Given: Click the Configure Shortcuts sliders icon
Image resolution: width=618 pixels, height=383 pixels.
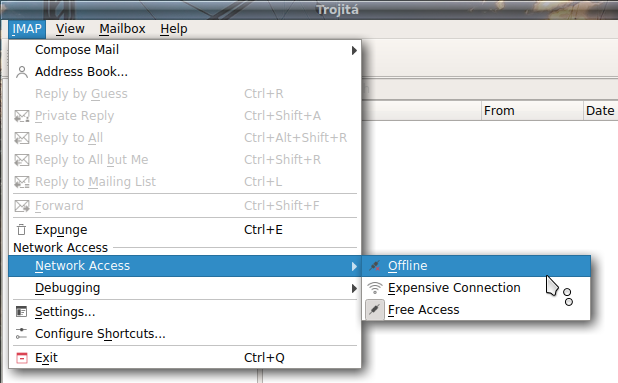Looking at the screenshot, I should pyautogui.click(x=21, y=334).
